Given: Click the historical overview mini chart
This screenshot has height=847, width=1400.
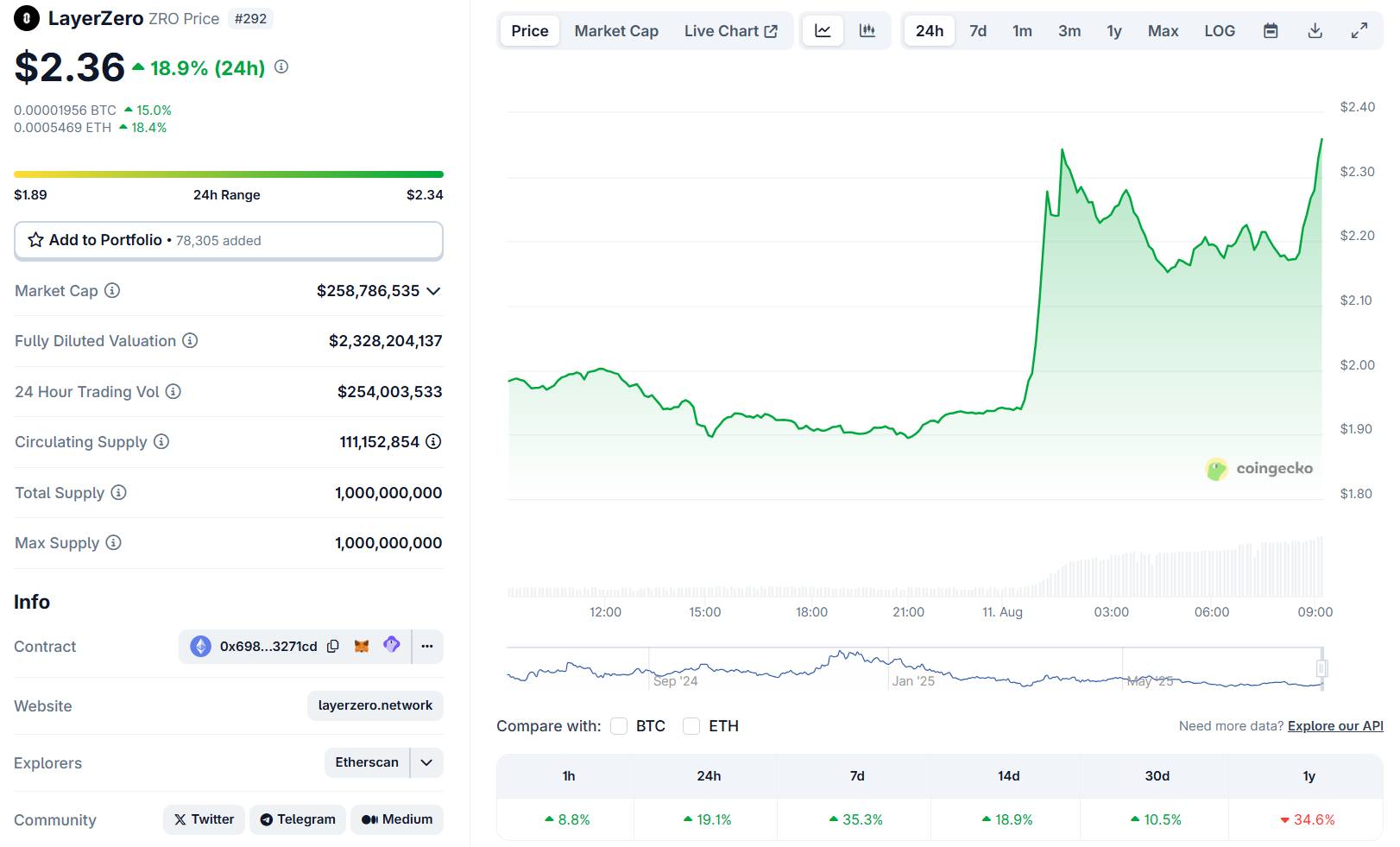Looking at the screenshot, I should pos(914,669).
